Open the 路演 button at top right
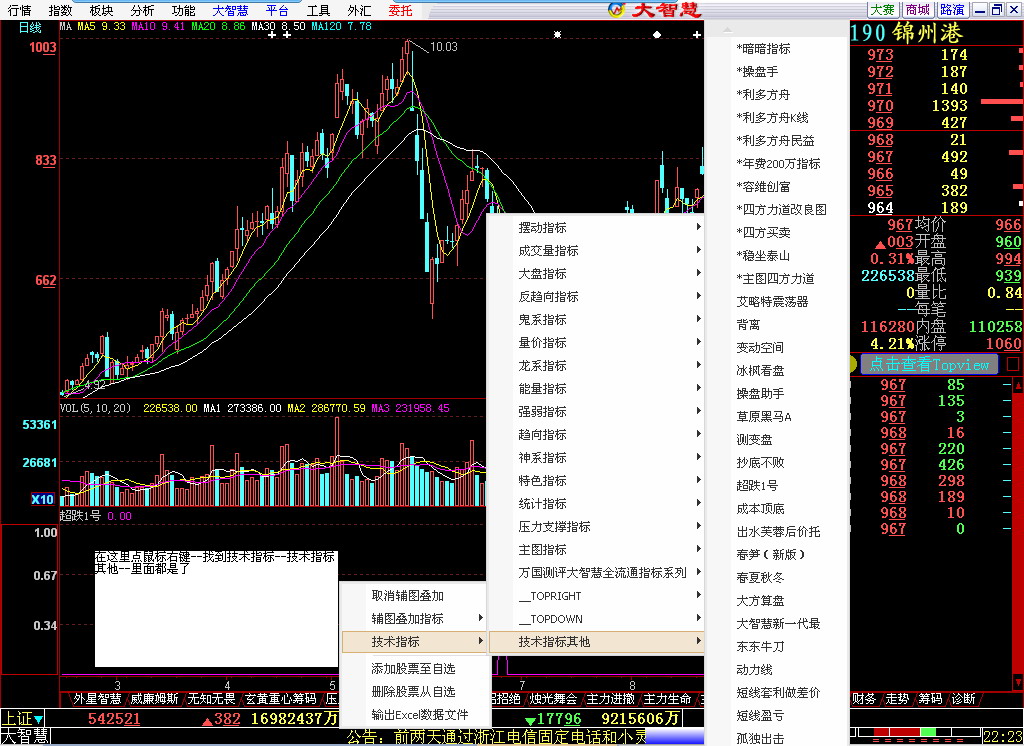The height and width of the screenshot is (746, 1024). [x=952, y=10]
